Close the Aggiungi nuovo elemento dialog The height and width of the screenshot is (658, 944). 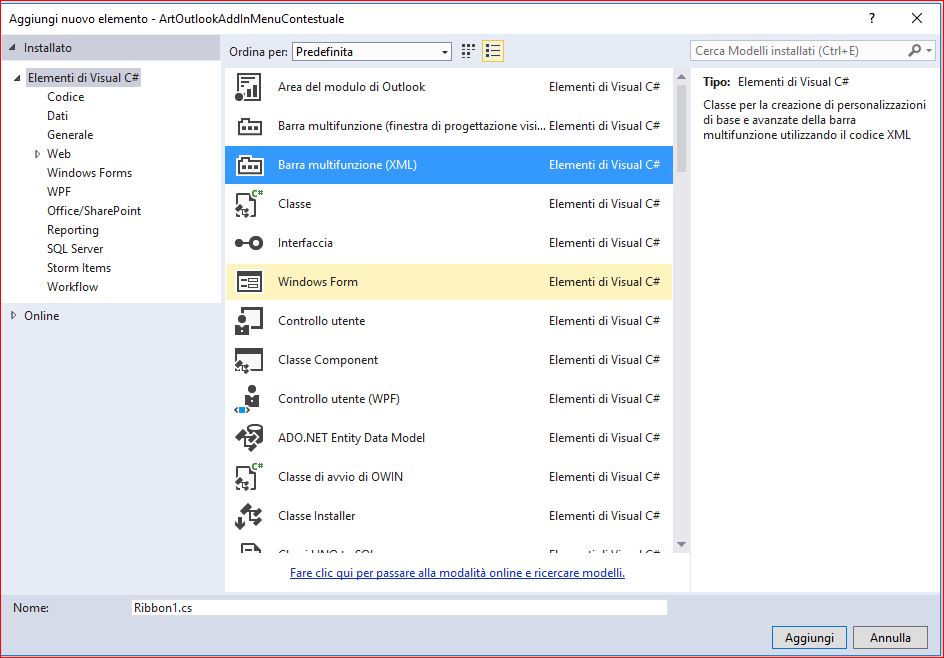(x=916, y=18)
